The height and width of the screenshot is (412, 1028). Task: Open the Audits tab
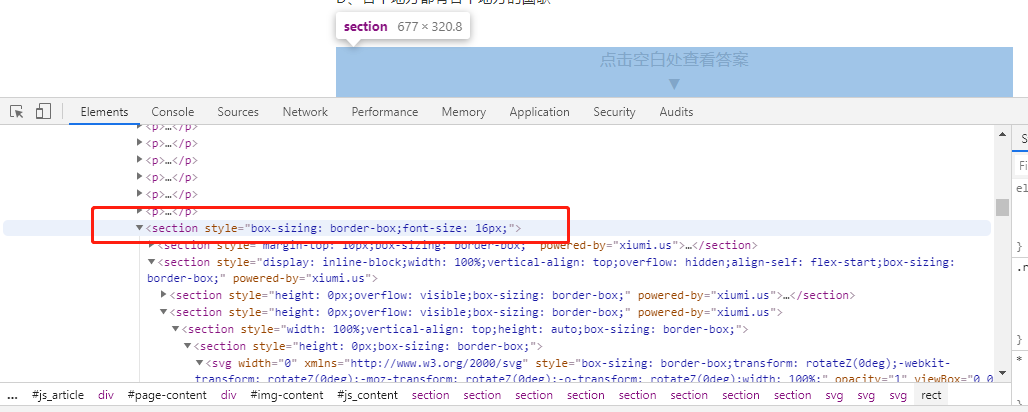pyautogui.click(x=676, y=112)
